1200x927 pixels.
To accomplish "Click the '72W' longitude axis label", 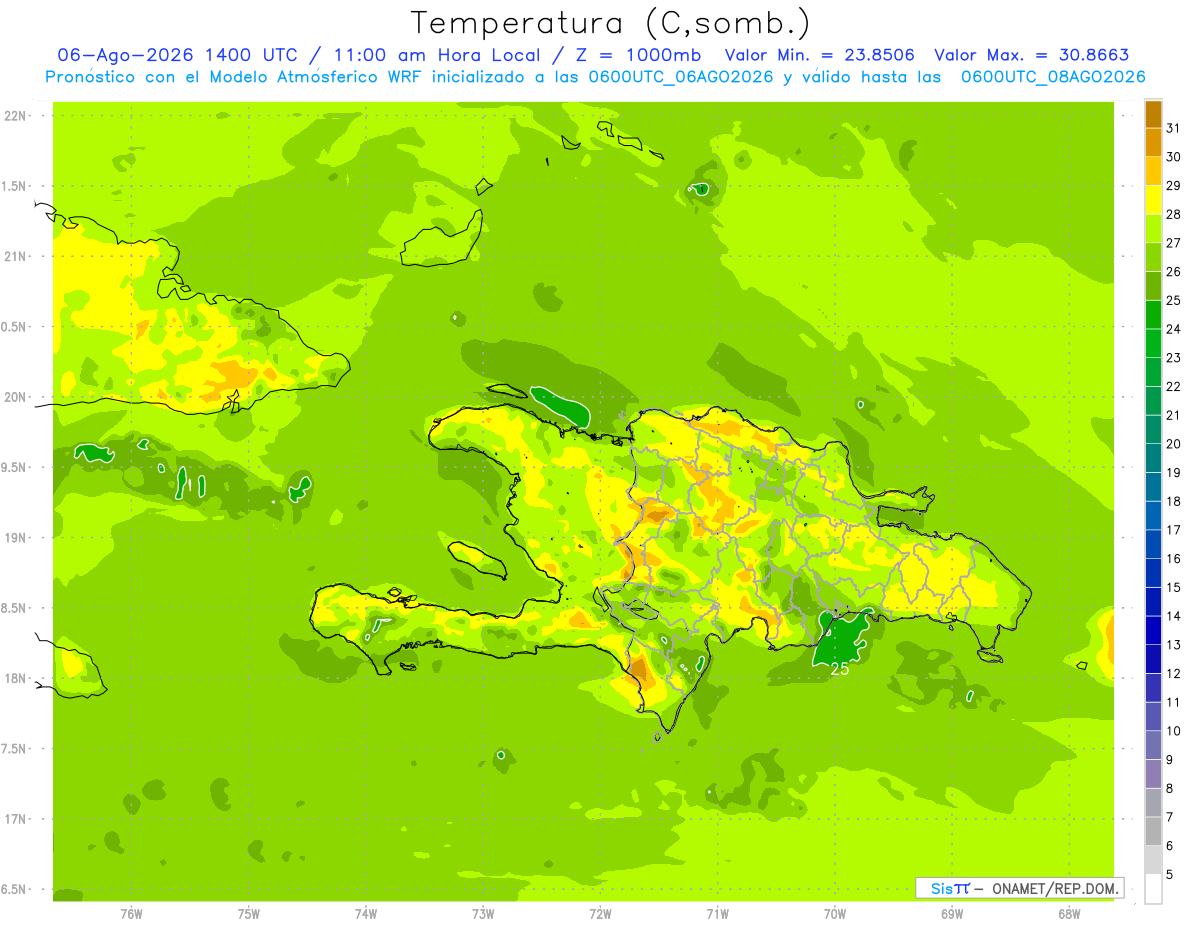I will pos(600,914).
